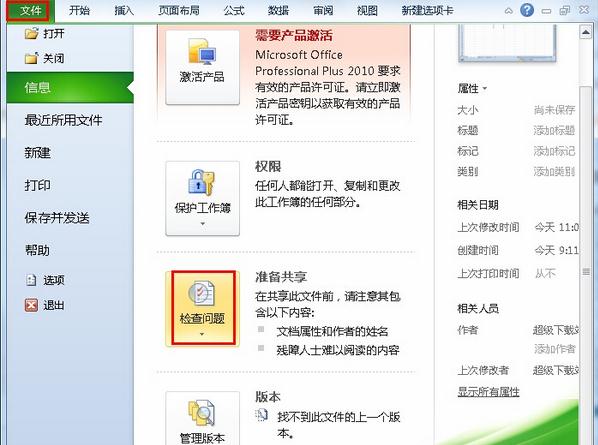Switch to the 开始 ribbon tab
This screenshot has height=445, width=598.
(79, 10)
